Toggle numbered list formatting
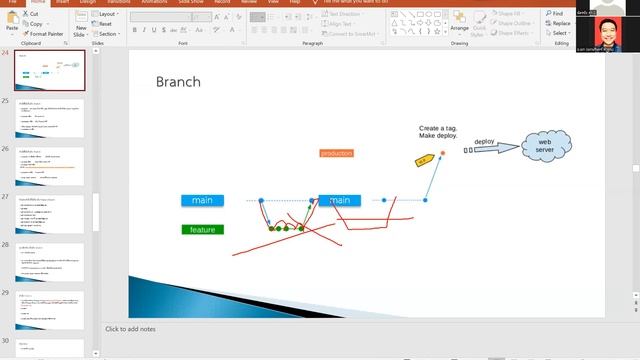640x360 pixels. (x=273, y=17)
